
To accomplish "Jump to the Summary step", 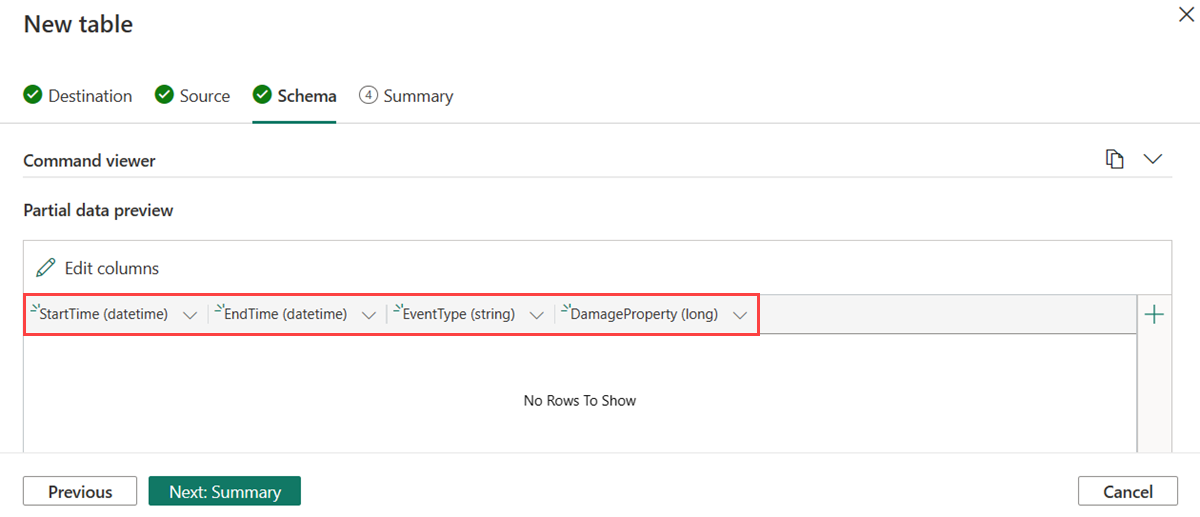I will click(x=406, y=96).
